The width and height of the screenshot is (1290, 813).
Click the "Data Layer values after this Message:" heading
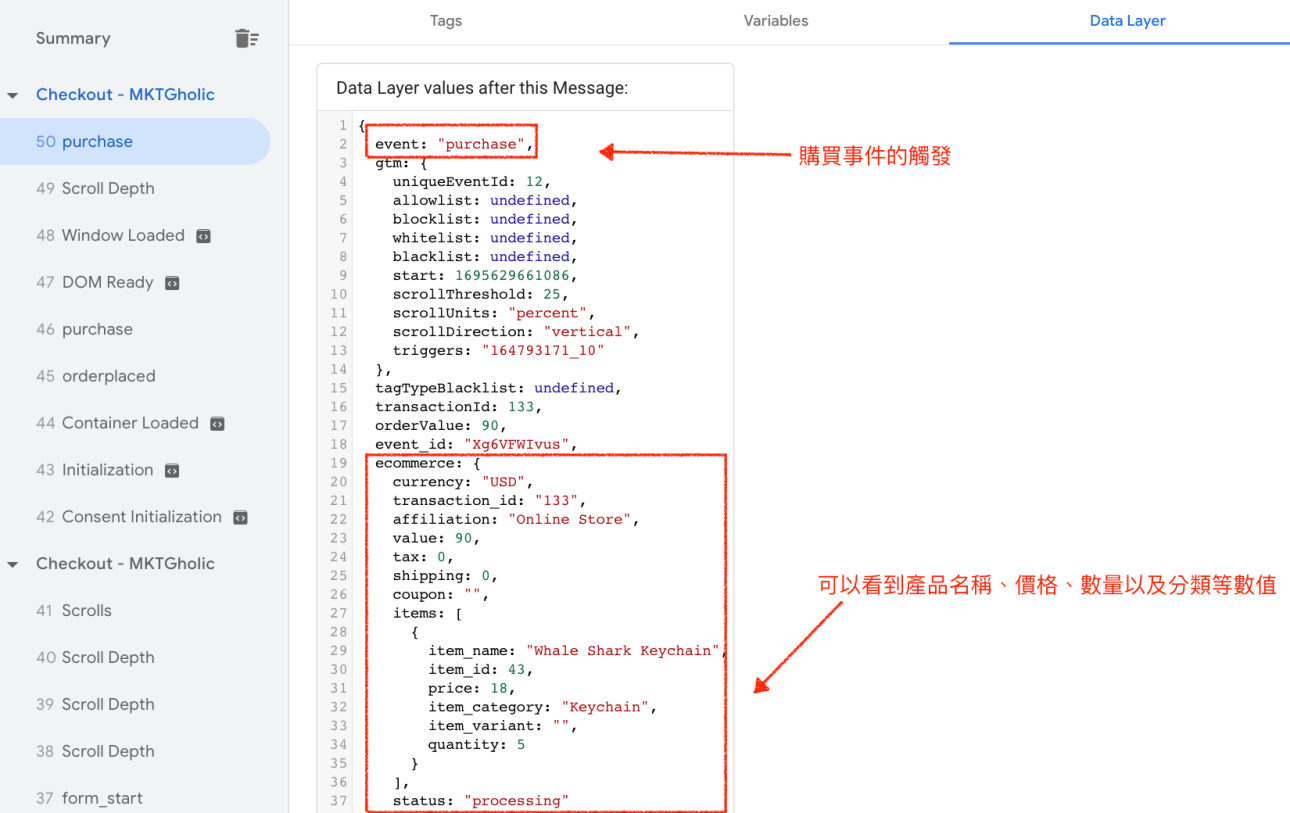click(482, 88)
